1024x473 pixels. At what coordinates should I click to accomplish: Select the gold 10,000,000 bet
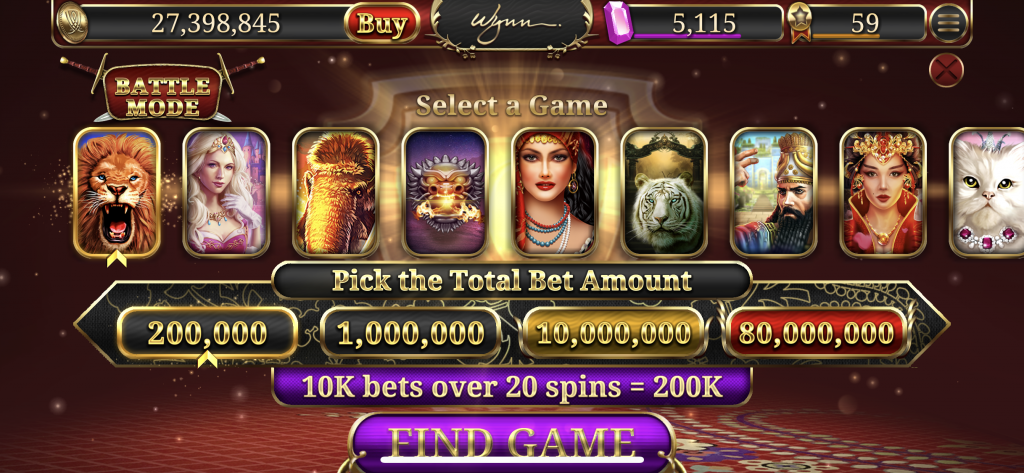click(614, 333)
